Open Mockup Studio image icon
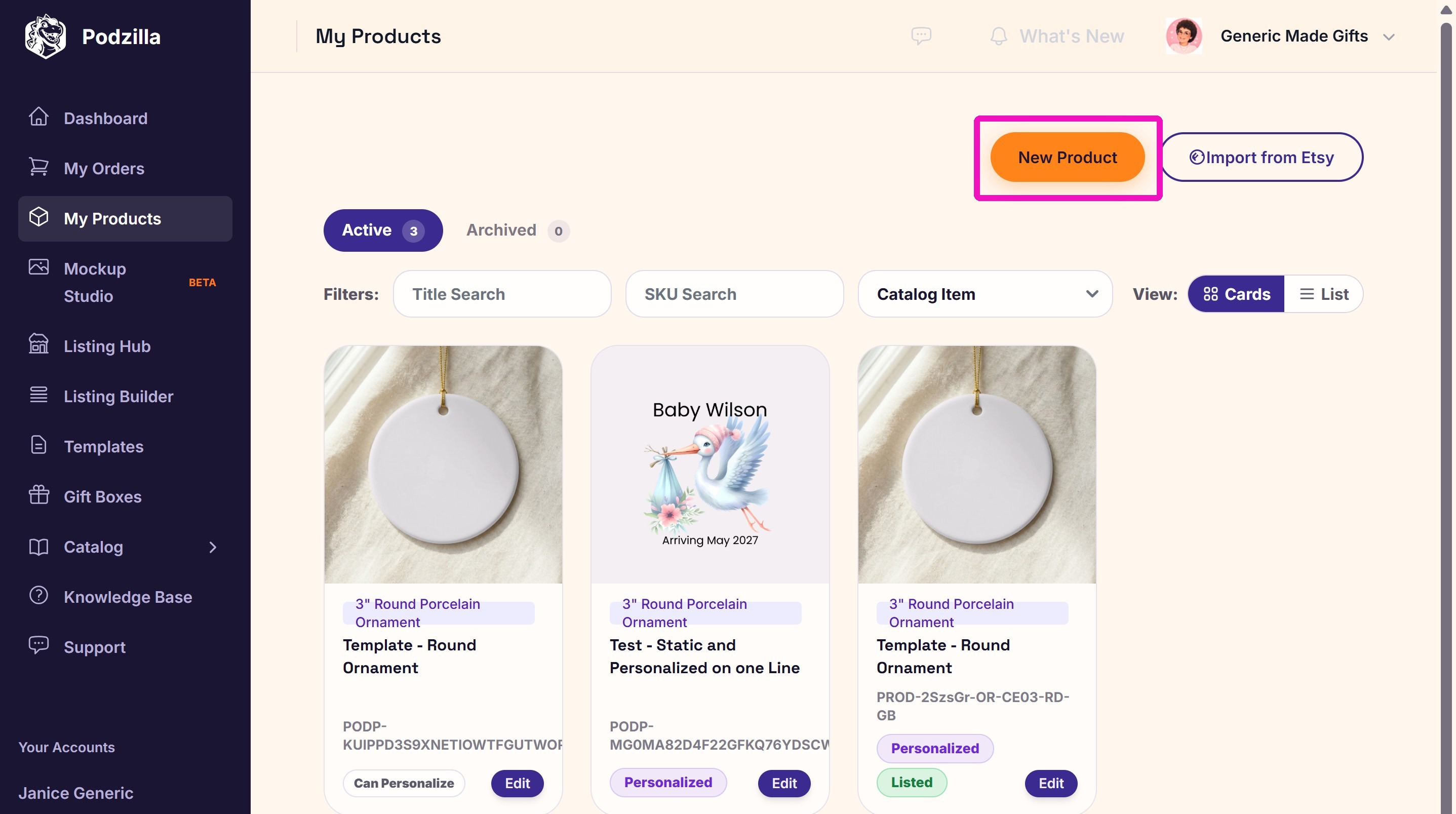This screenshot has height=814, width=1456. tap(38, 267)
